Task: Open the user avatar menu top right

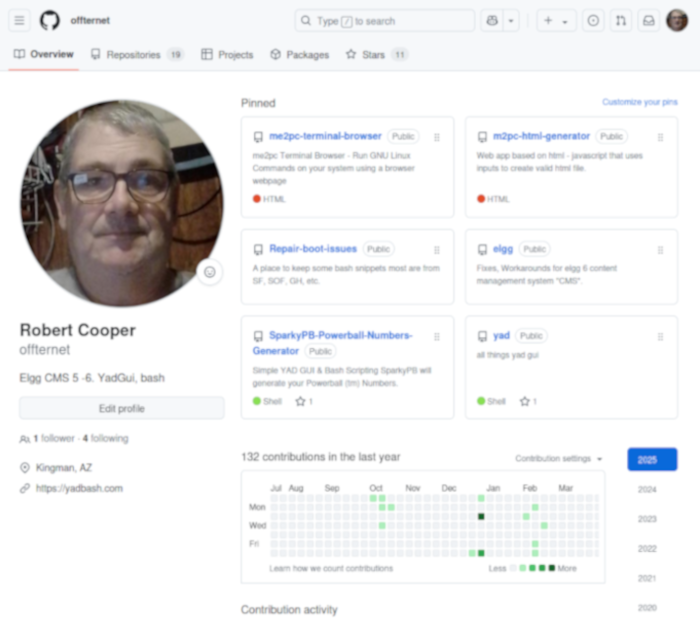Action: click(677, 20)
